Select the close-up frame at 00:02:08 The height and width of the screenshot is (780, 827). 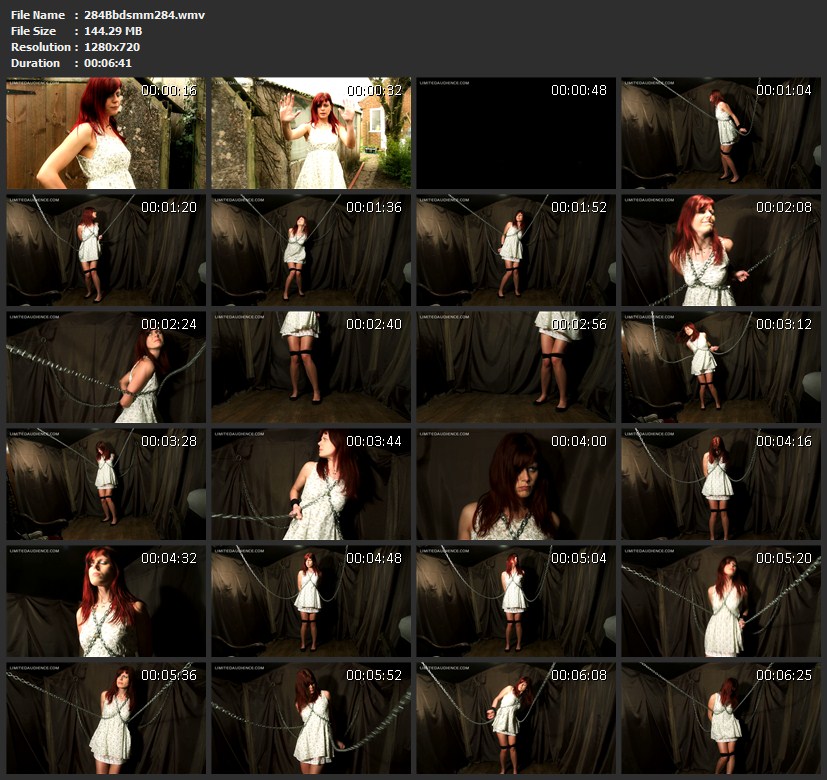click(721, 250)
